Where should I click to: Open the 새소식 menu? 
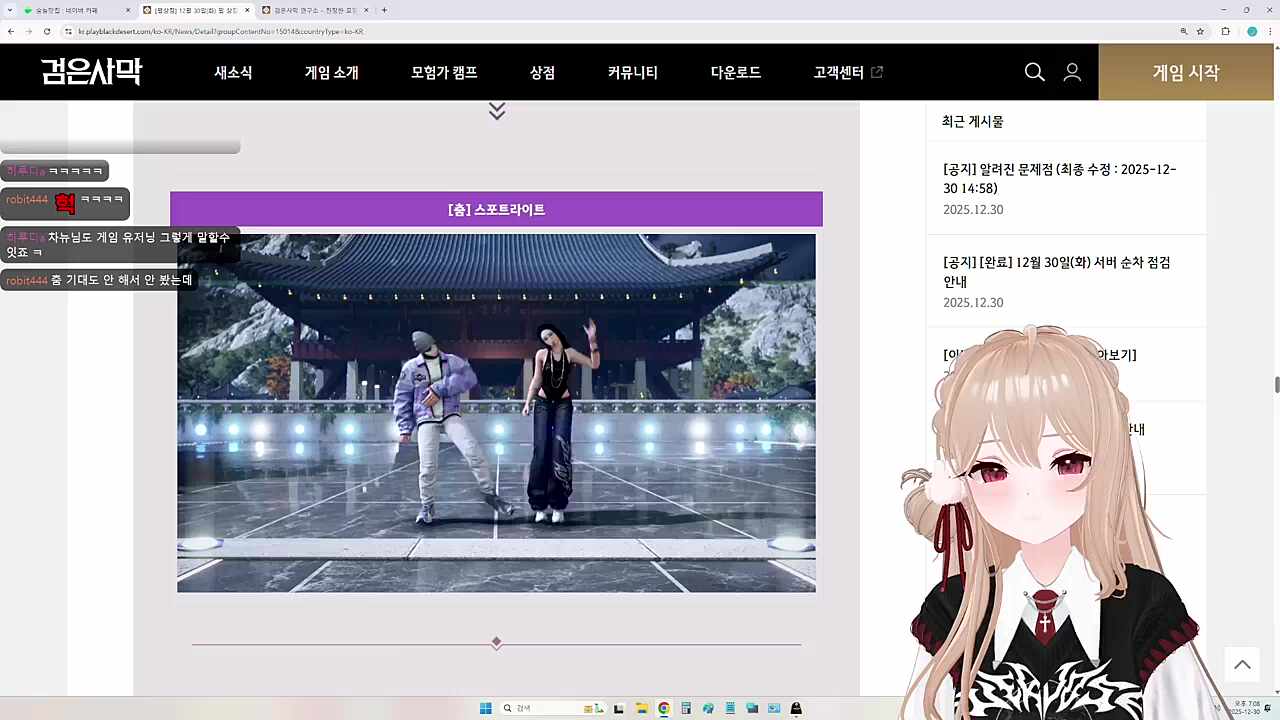(x=233, y=72)
